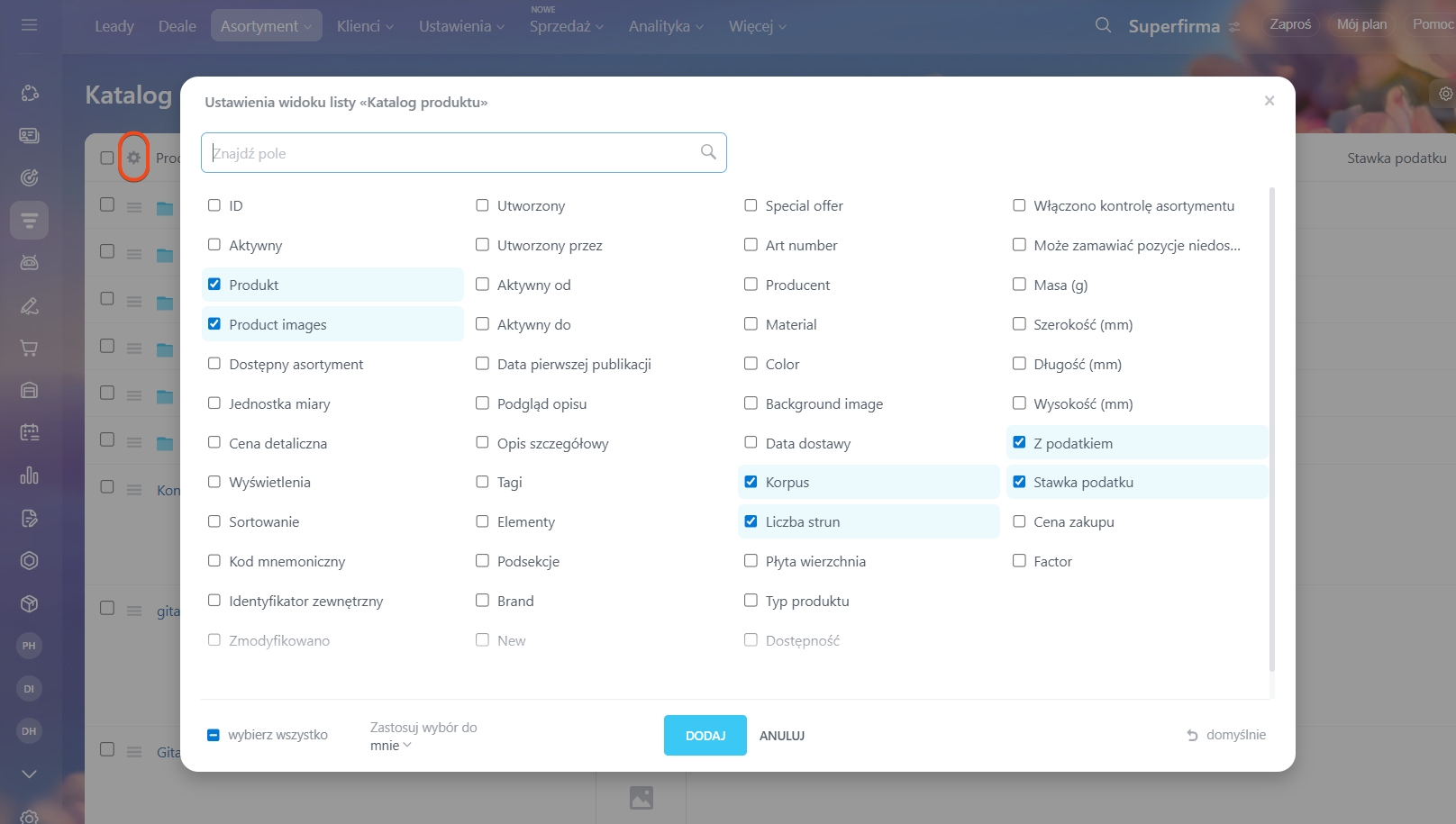Click the Zaproś button
The image size is (1456, 824).
pyautogui.click(x=1290, y=24)
